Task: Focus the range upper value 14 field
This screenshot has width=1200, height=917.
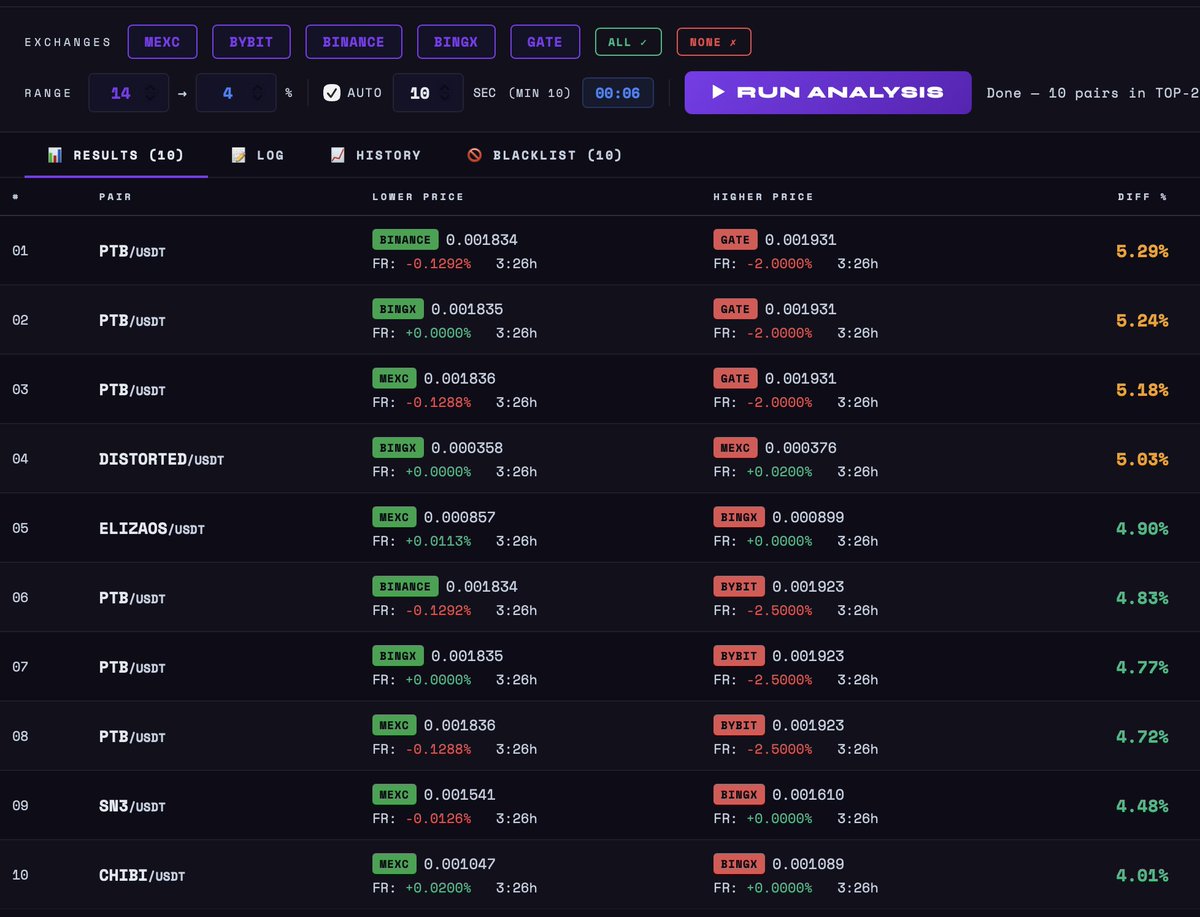Action: 122,93
